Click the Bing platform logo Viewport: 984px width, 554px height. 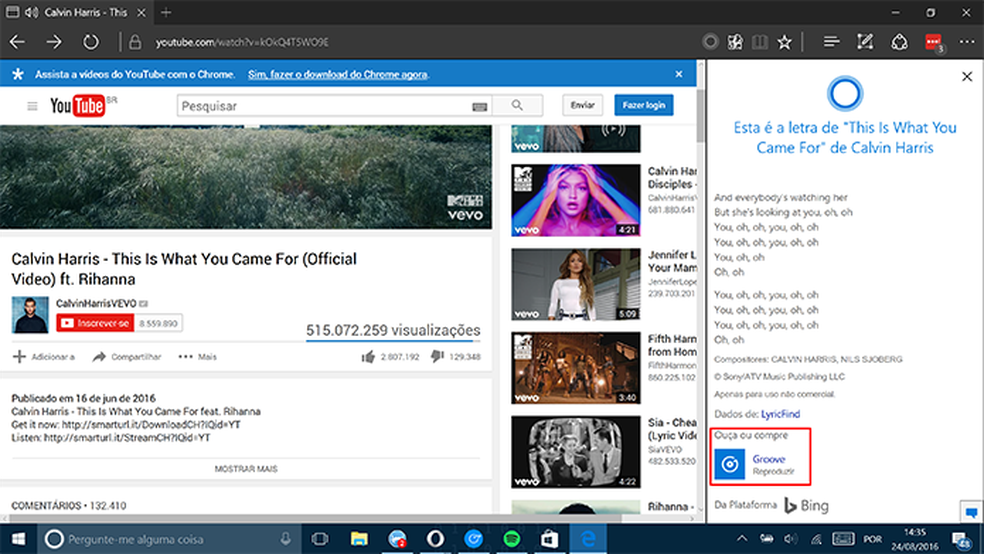806,506
